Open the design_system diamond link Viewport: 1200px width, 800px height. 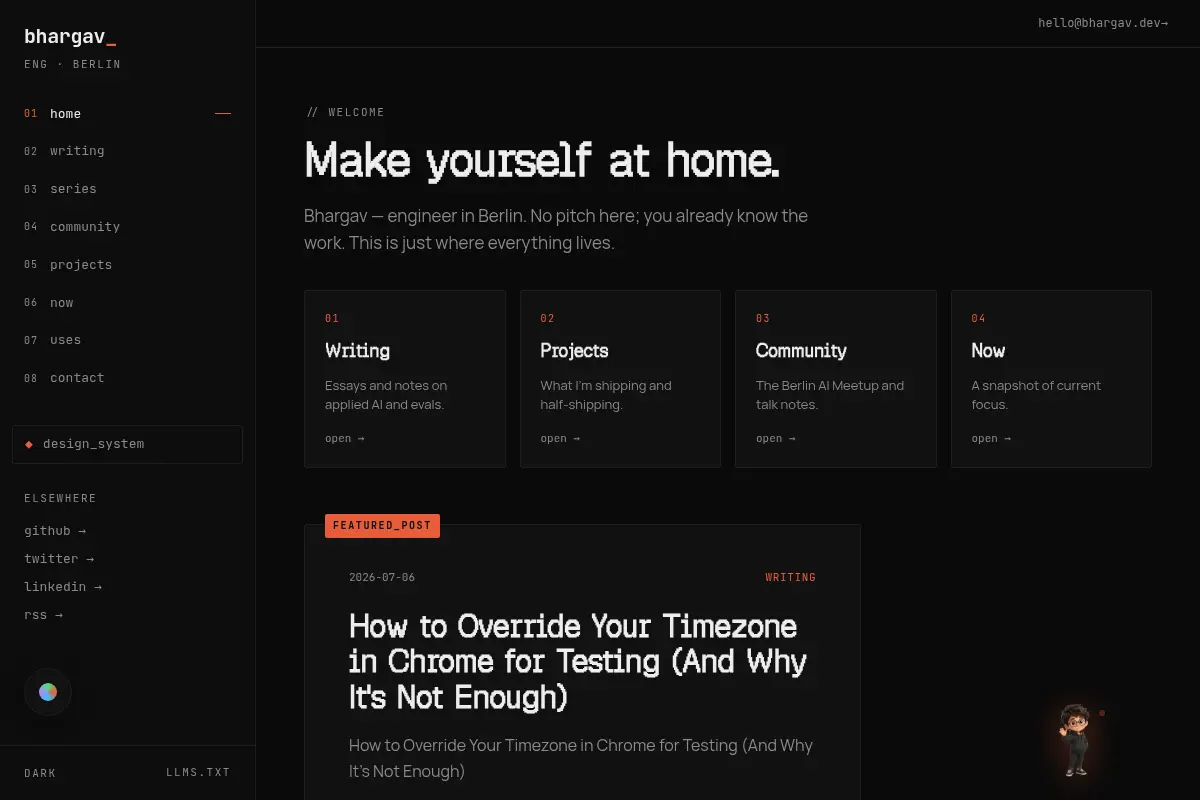click(x=127, y=444)
